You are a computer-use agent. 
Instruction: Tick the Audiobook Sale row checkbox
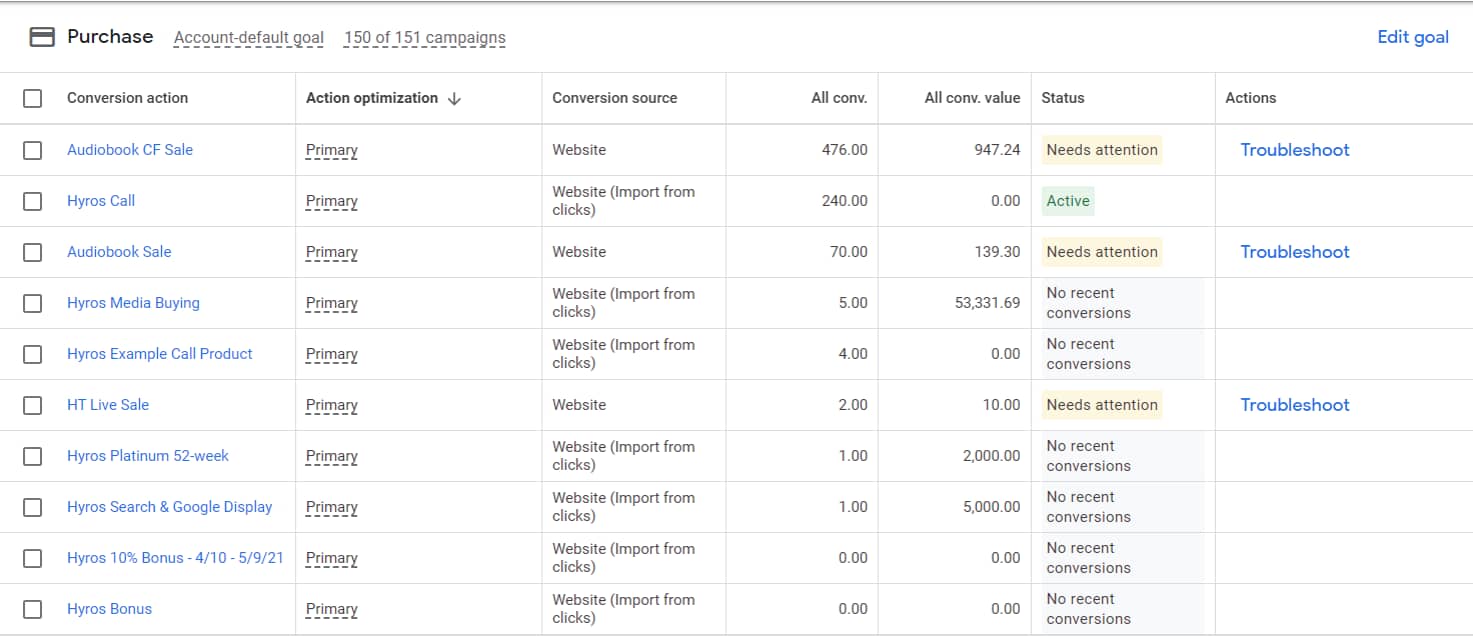pos(33,252)
